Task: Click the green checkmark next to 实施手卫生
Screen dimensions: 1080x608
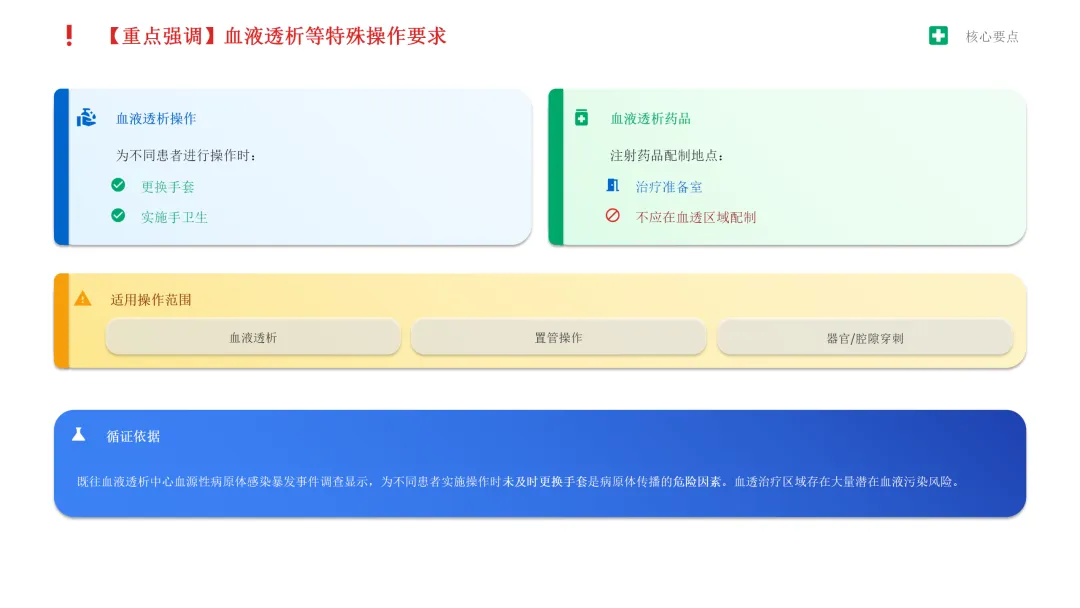Action: tap(118, 216)
